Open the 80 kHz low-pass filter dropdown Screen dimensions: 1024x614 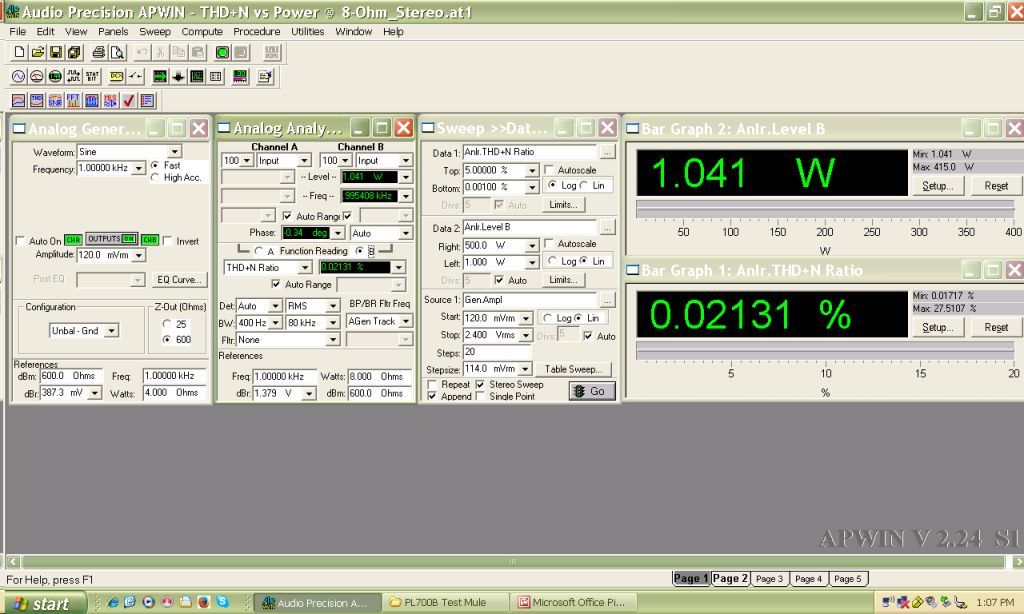333,323
